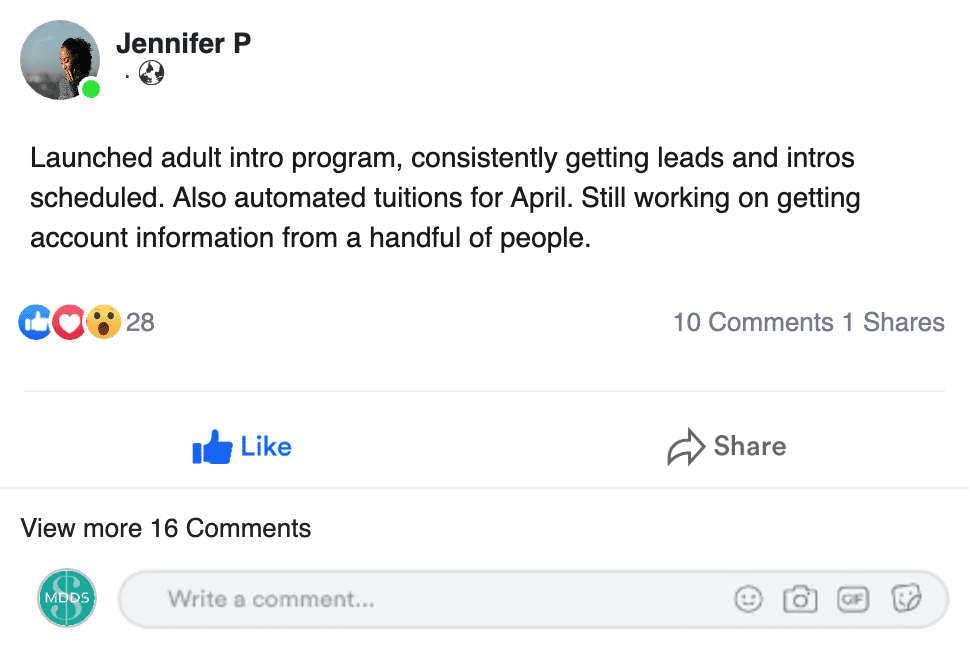Attach a photo using the camera icon
Viewport: 970px width, 646px height.
coord(800,599)
